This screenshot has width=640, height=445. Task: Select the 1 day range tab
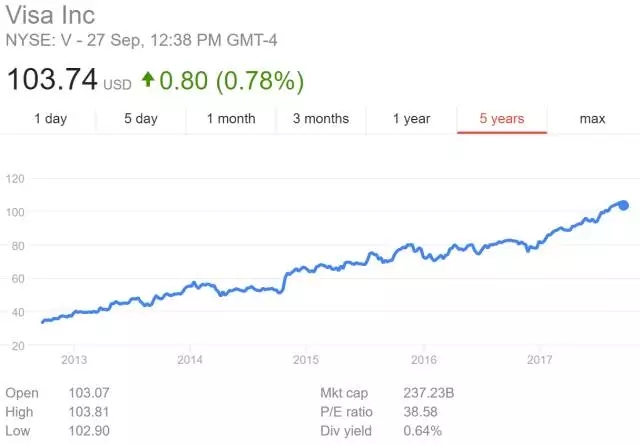[x=50, y=119]
